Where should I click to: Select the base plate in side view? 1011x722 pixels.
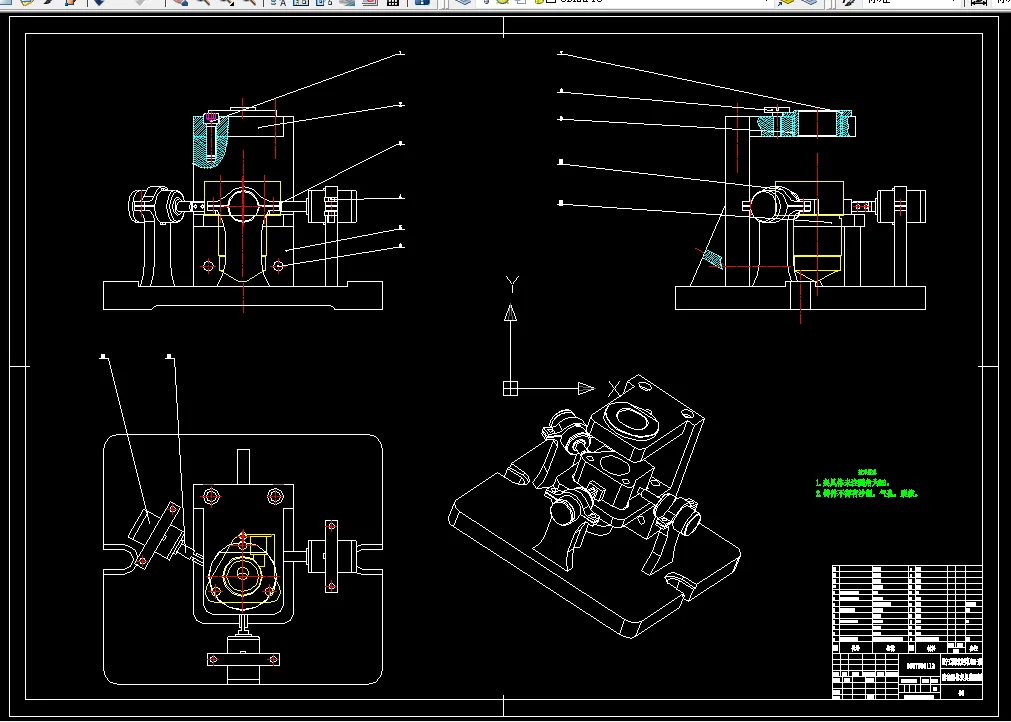click(800, 298)
